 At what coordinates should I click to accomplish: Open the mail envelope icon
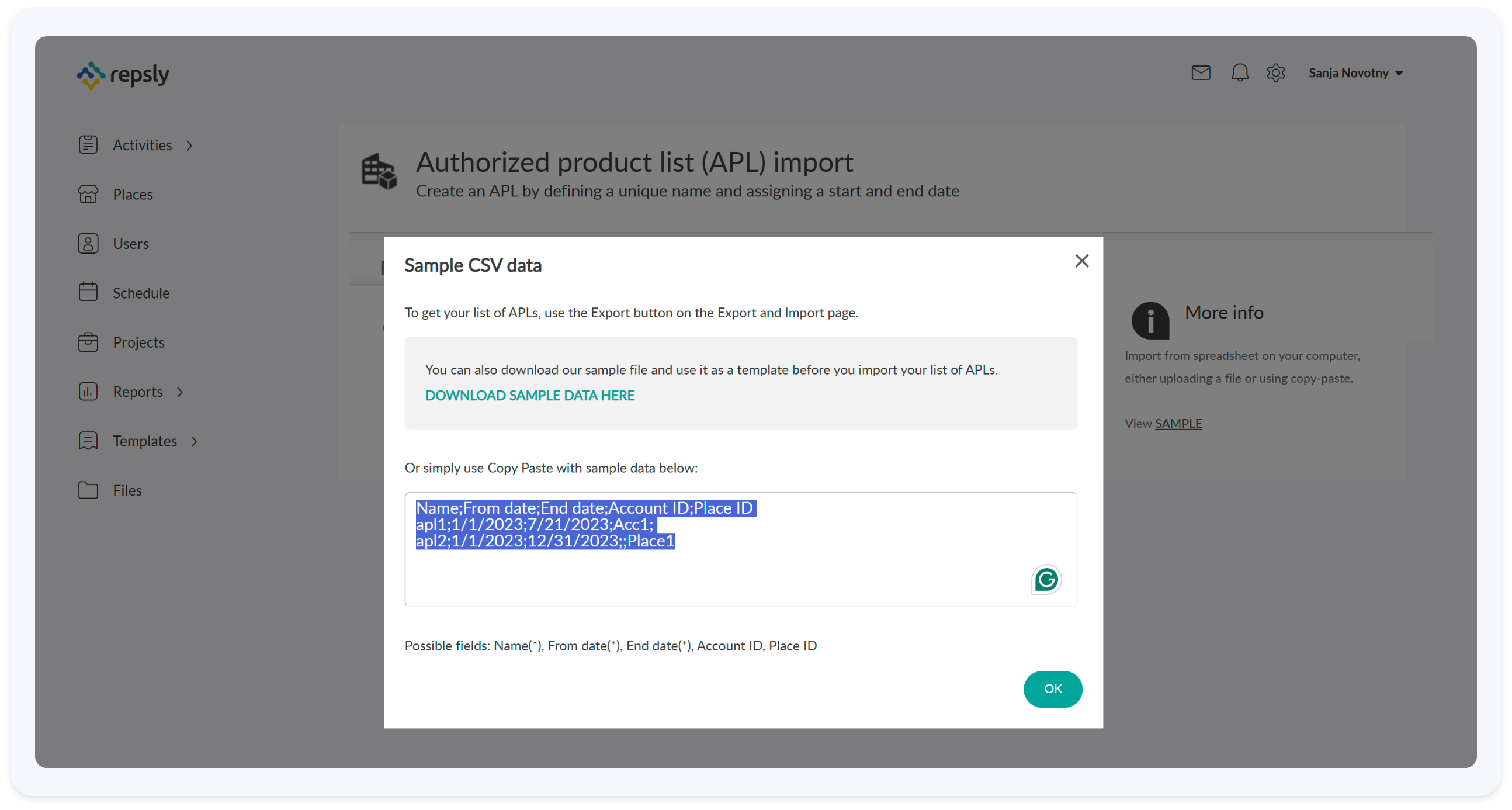pyautogui.click(x=1201, y=73)
